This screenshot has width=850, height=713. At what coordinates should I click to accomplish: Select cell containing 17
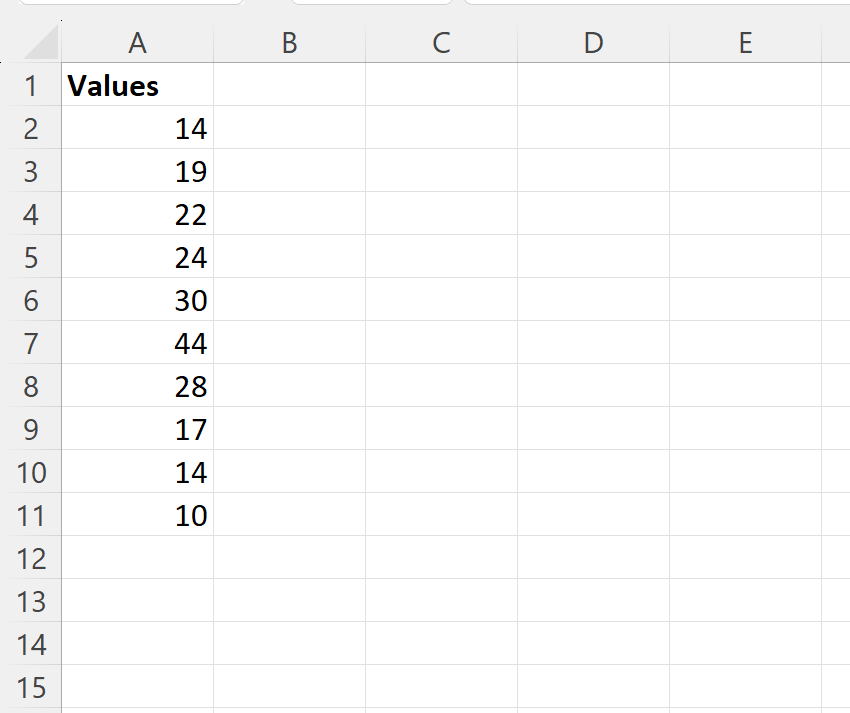click(x=138, y=428)
